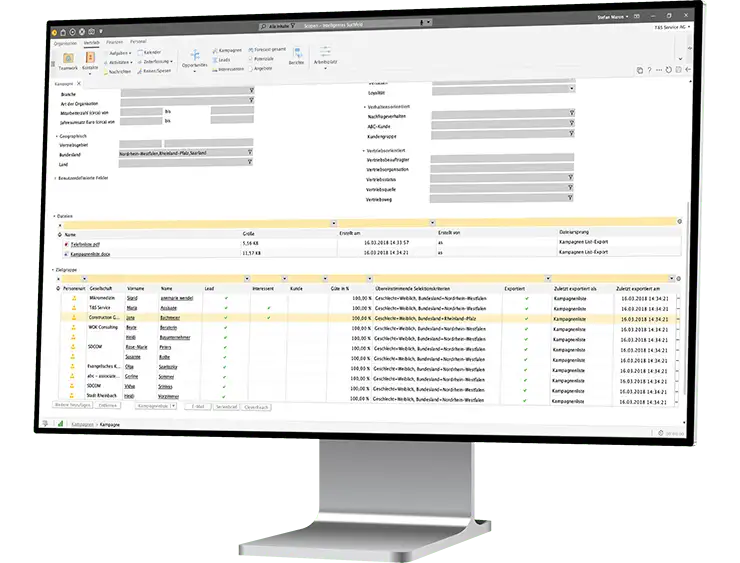This screenshot has height=563, width=740.
Task: Toggle Exportiert check in T&S Service row
Action: [526, 309]
